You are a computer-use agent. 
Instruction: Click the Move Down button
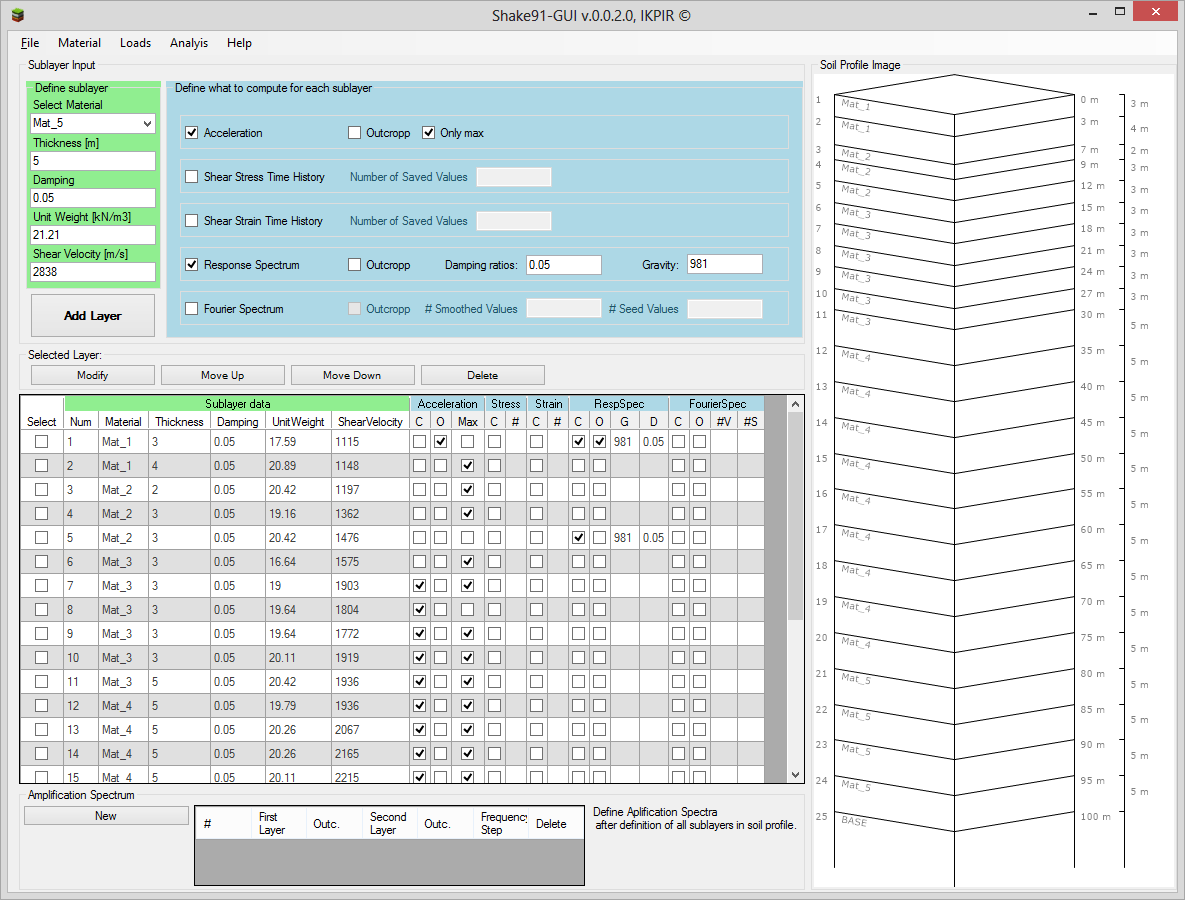[352, 375]
